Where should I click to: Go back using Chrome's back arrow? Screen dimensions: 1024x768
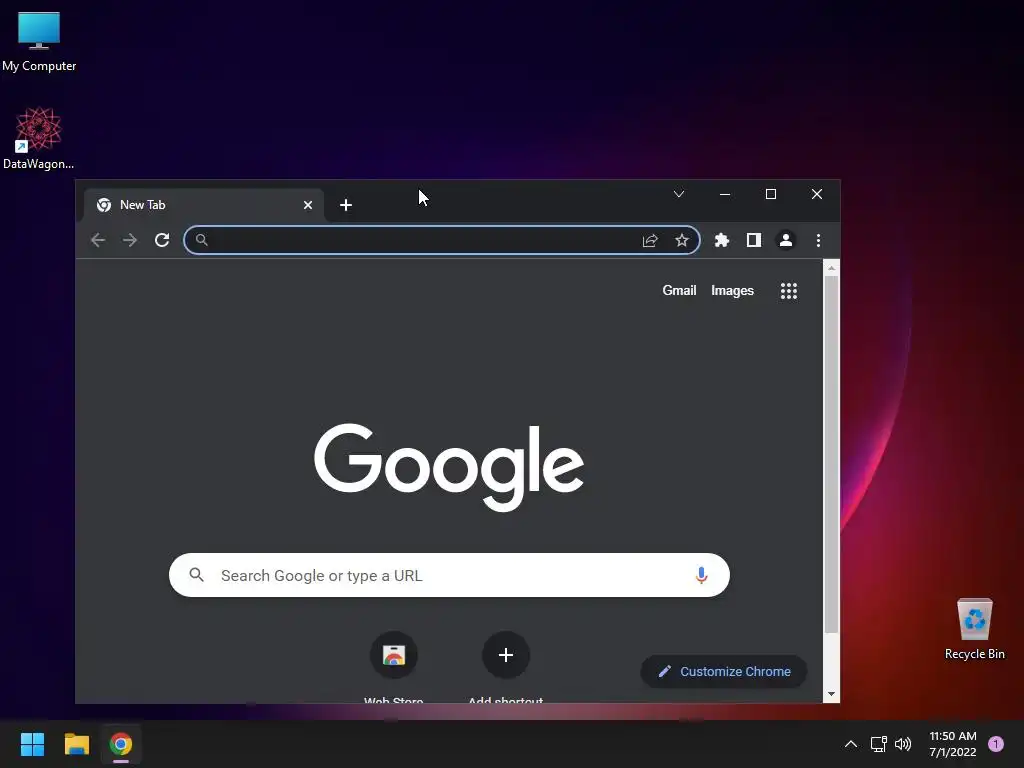pos(98,240)
